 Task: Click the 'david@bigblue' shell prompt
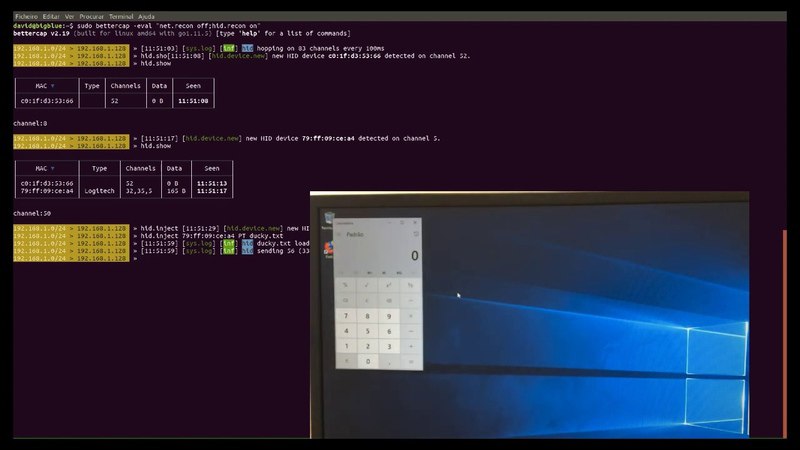38,26
